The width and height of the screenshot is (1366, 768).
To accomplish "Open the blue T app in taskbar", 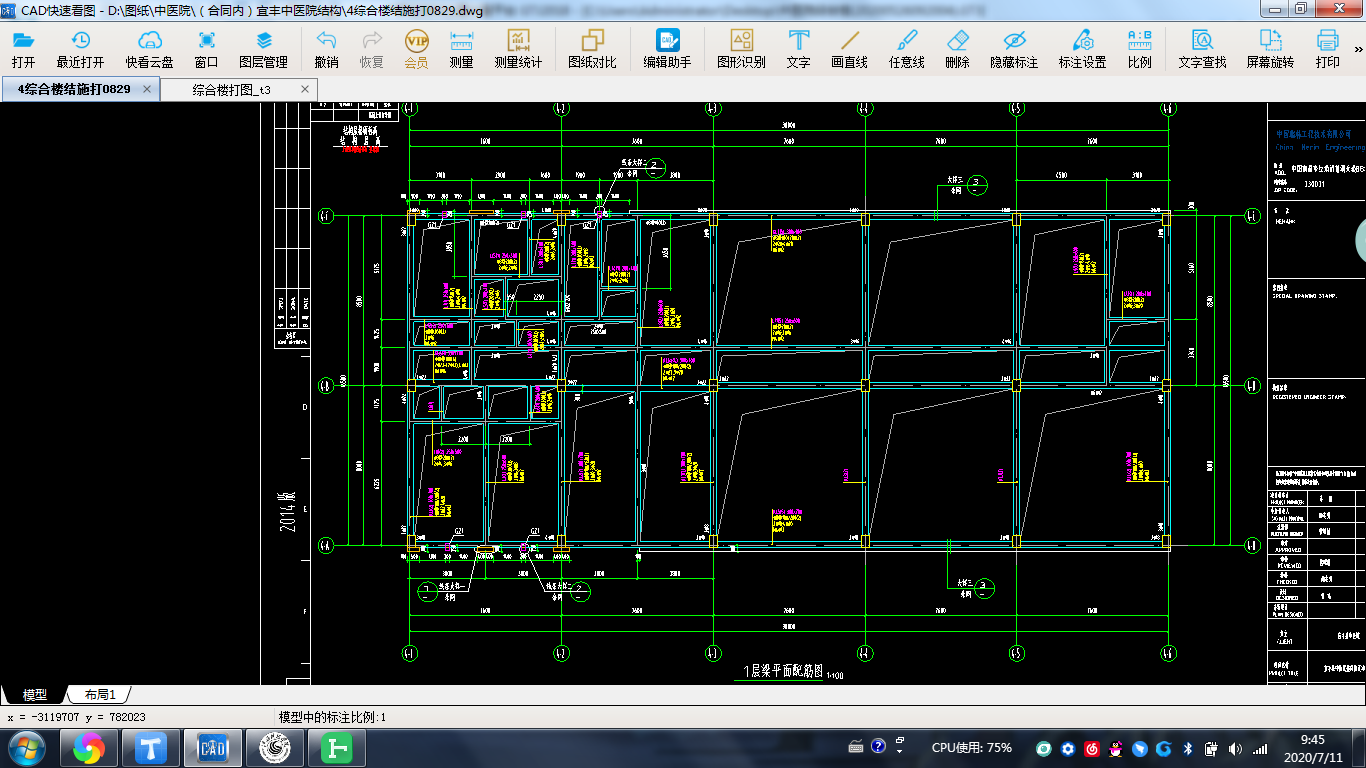I will click(x=152, y=747).
